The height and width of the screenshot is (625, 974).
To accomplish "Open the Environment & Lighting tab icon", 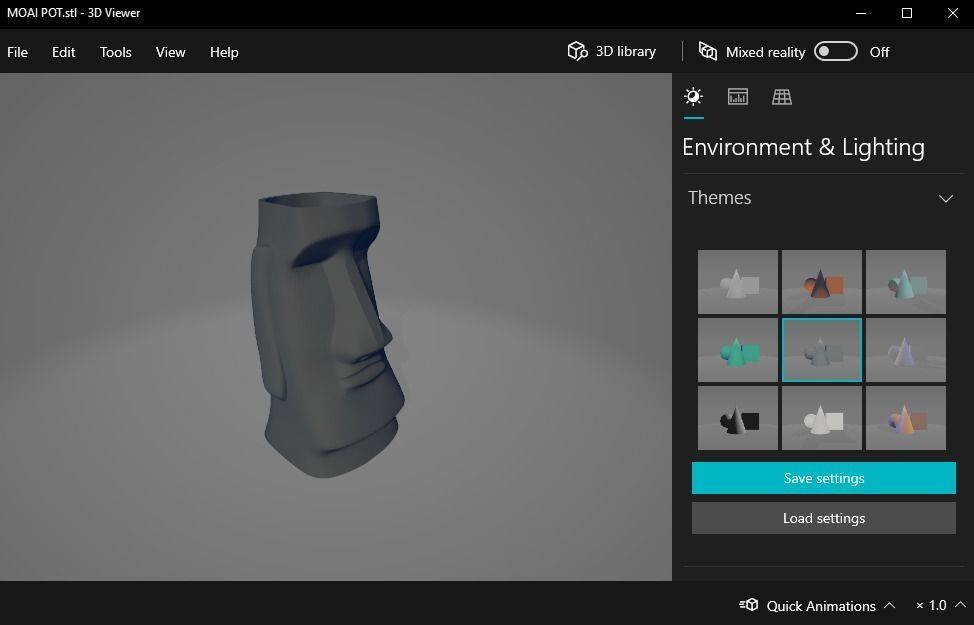I will point(693,97).
